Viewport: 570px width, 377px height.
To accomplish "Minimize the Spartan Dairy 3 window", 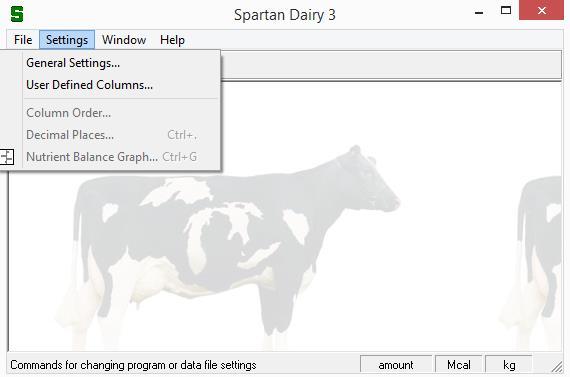I will (479, 12).
